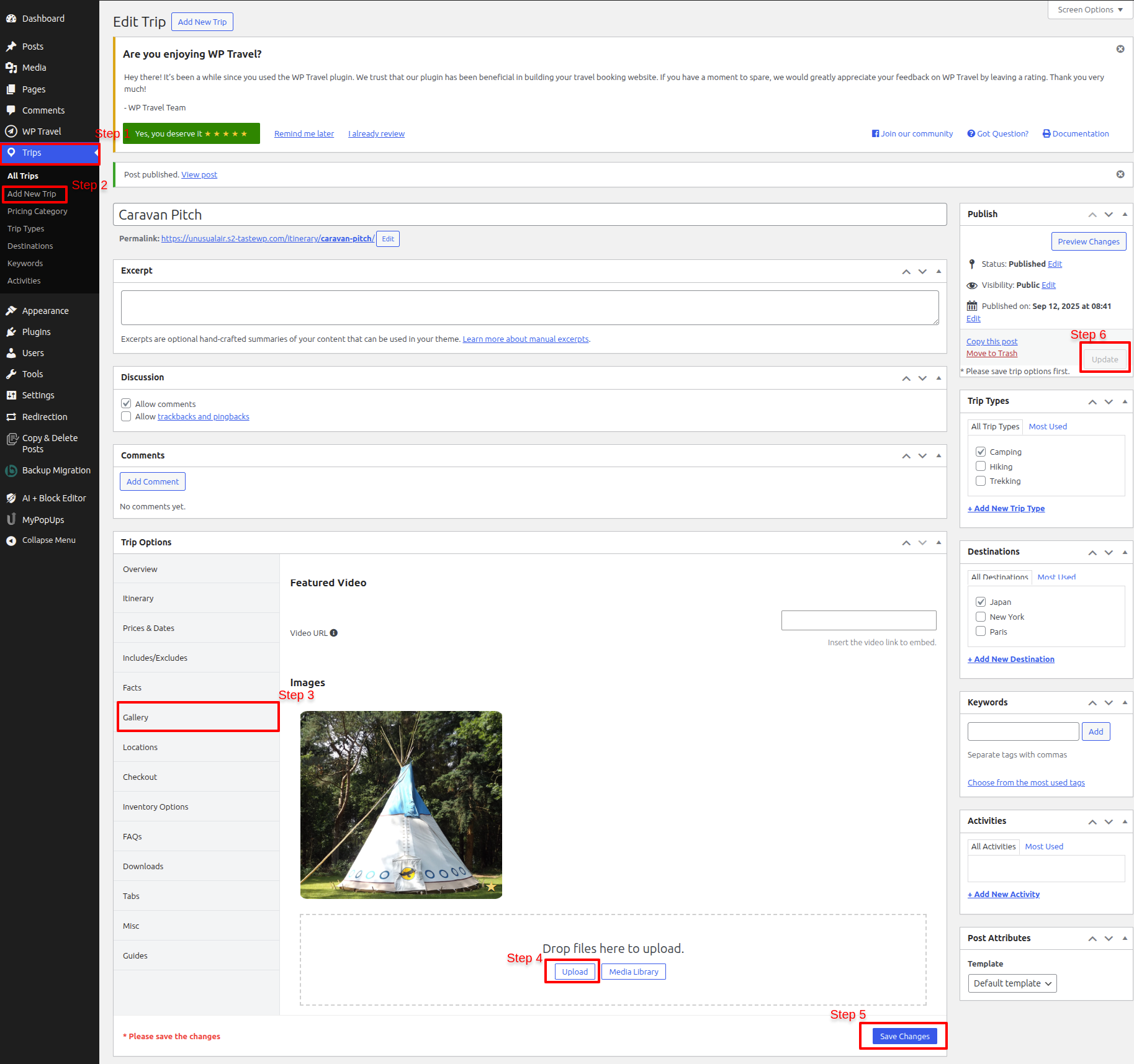Collapse the Keywords panel toggle
1134x1064 pixels.
coord(1125,702)
